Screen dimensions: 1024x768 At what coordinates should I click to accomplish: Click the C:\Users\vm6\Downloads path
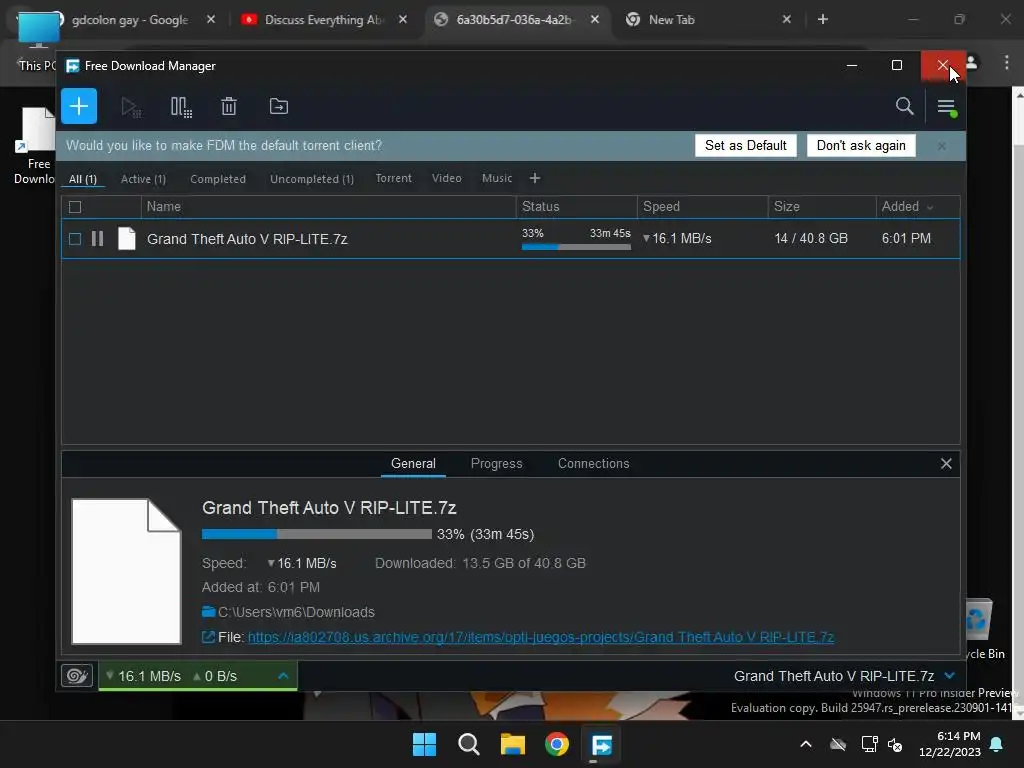point(296,612)
